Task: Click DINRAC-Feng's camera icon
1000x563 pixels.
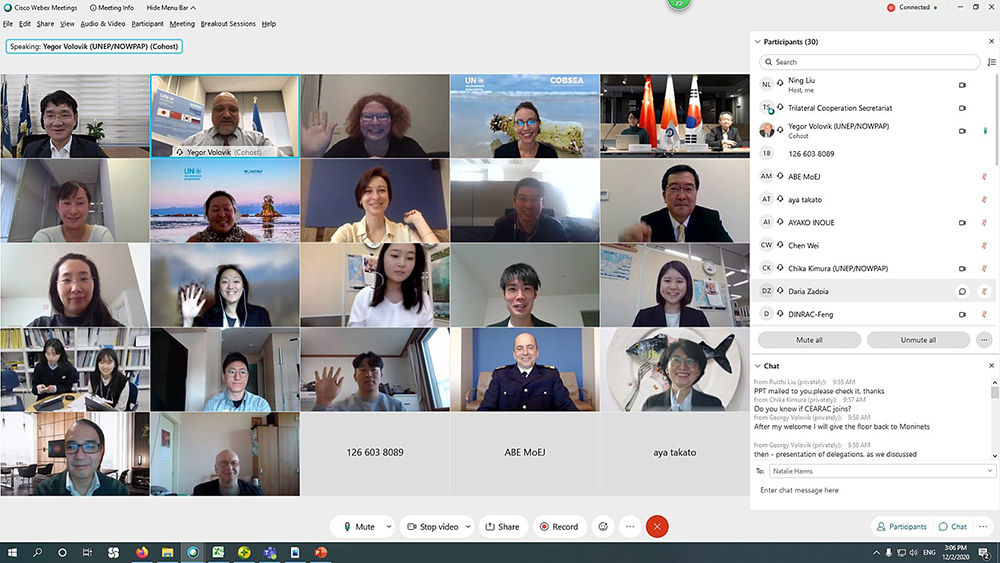Action: (962, 314)
